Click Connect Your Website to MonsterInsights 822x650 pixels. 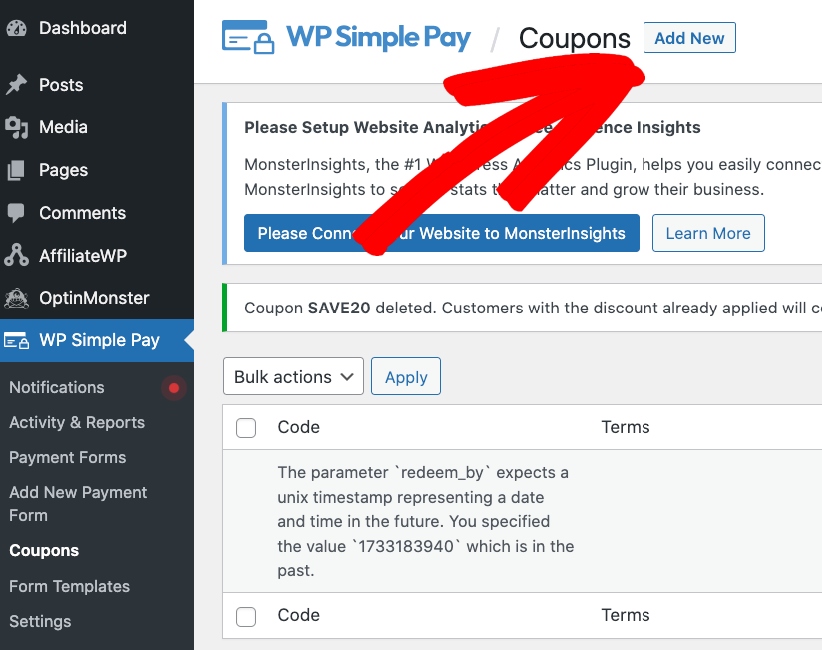tap(441, 233)
